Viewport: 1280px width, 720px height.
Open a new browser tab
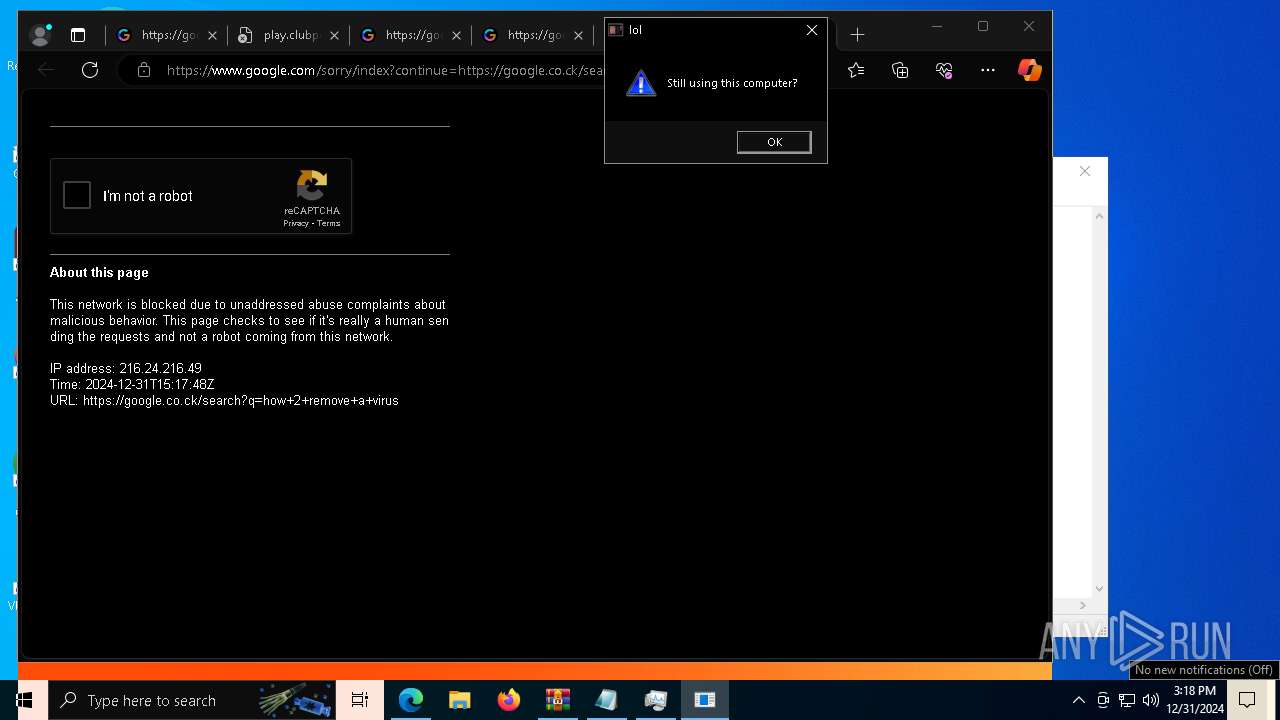(857, 35)
